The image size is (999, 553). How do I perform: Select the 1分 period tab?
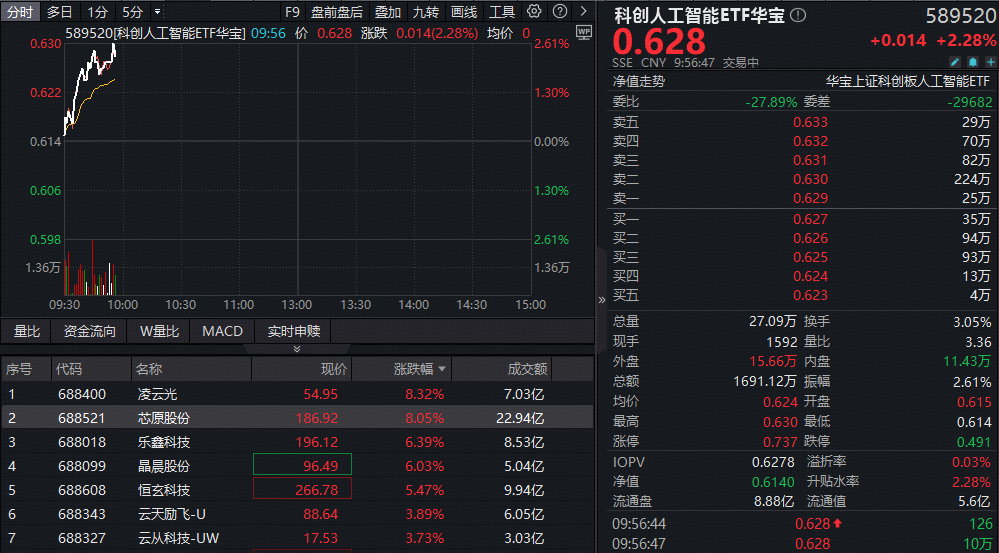click(97, 11)
